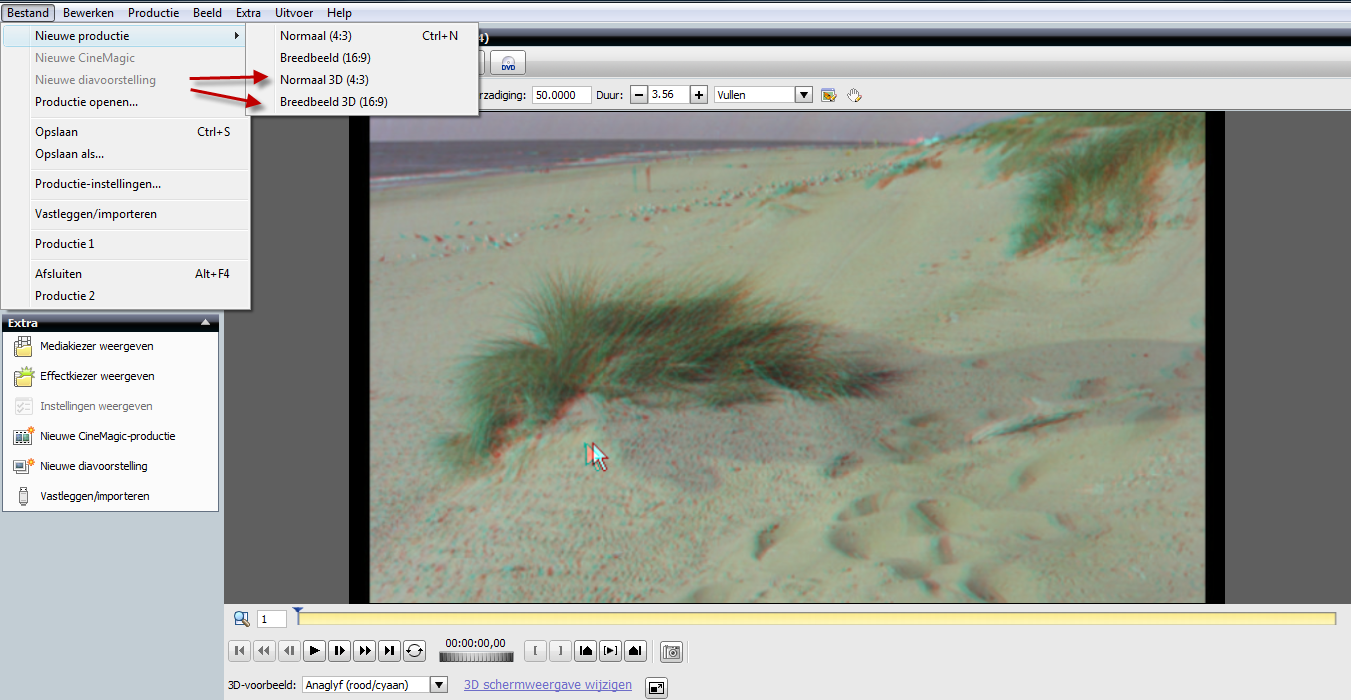
Task: Click the image edit icon beside Vullen
Action: pyautogui.click(x=829, y=95)
